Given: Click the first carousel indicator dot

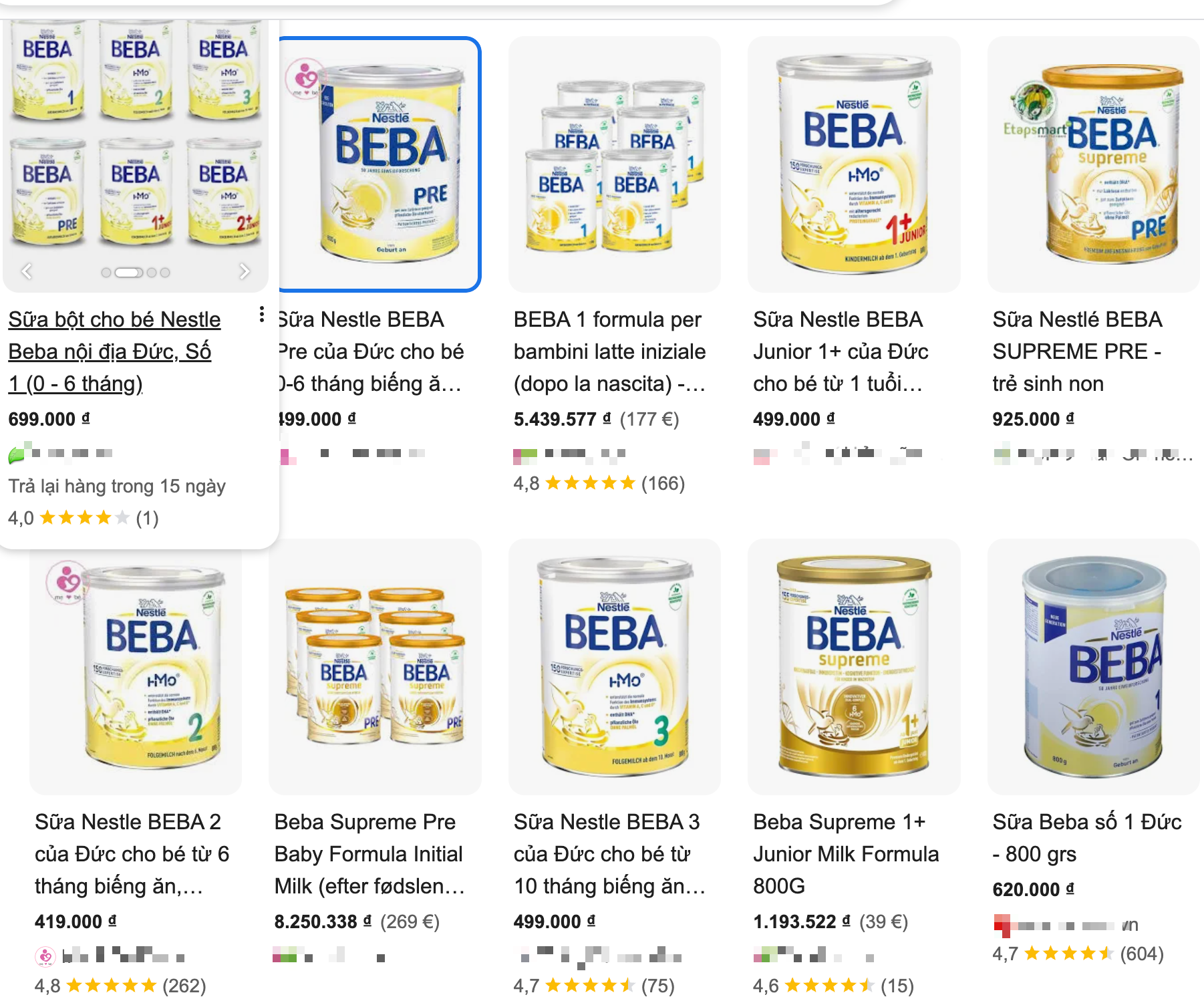Looking at the screenshot, I should pos(106,273).
